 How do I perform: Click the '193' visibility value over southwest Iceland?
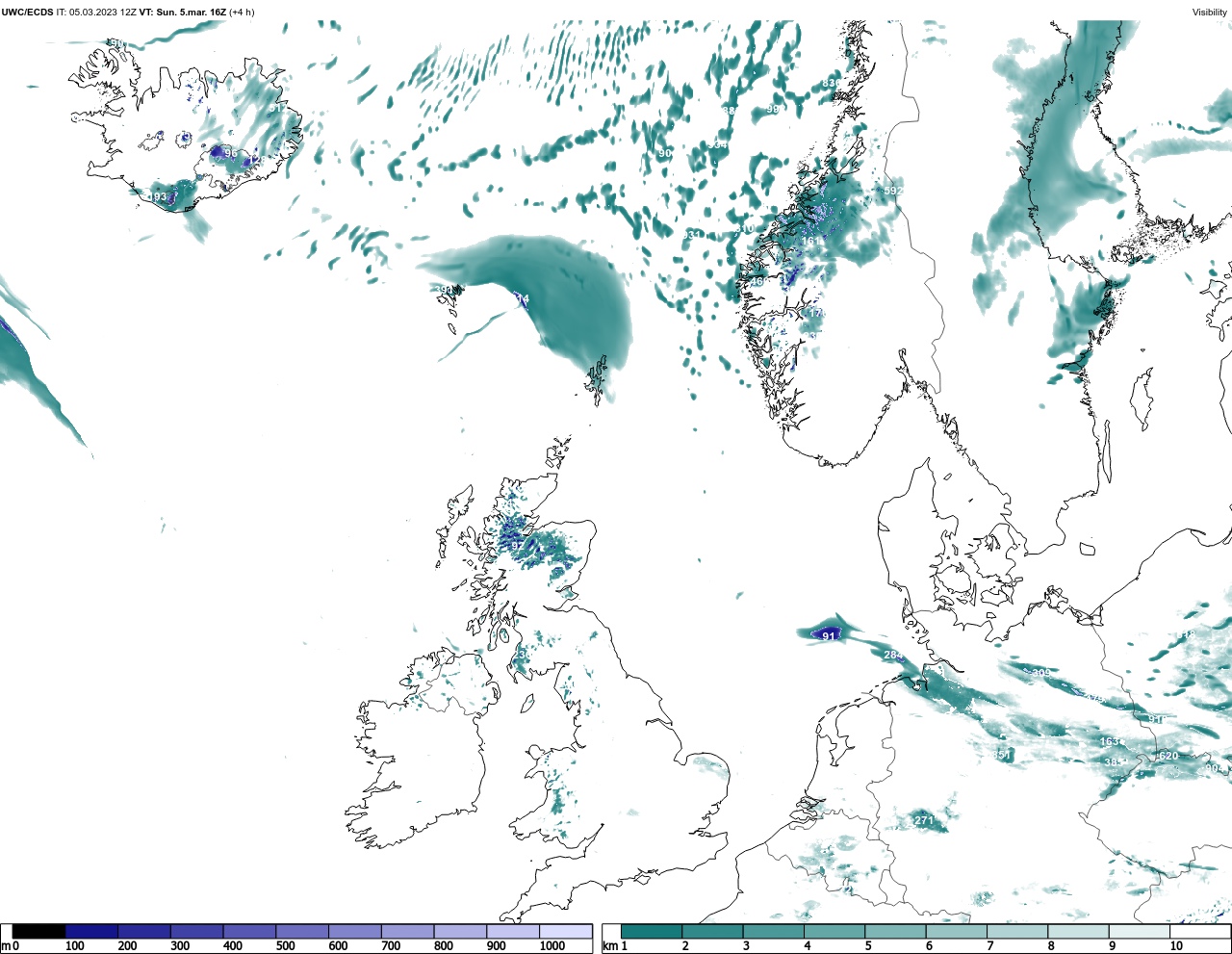pos(157,197)
